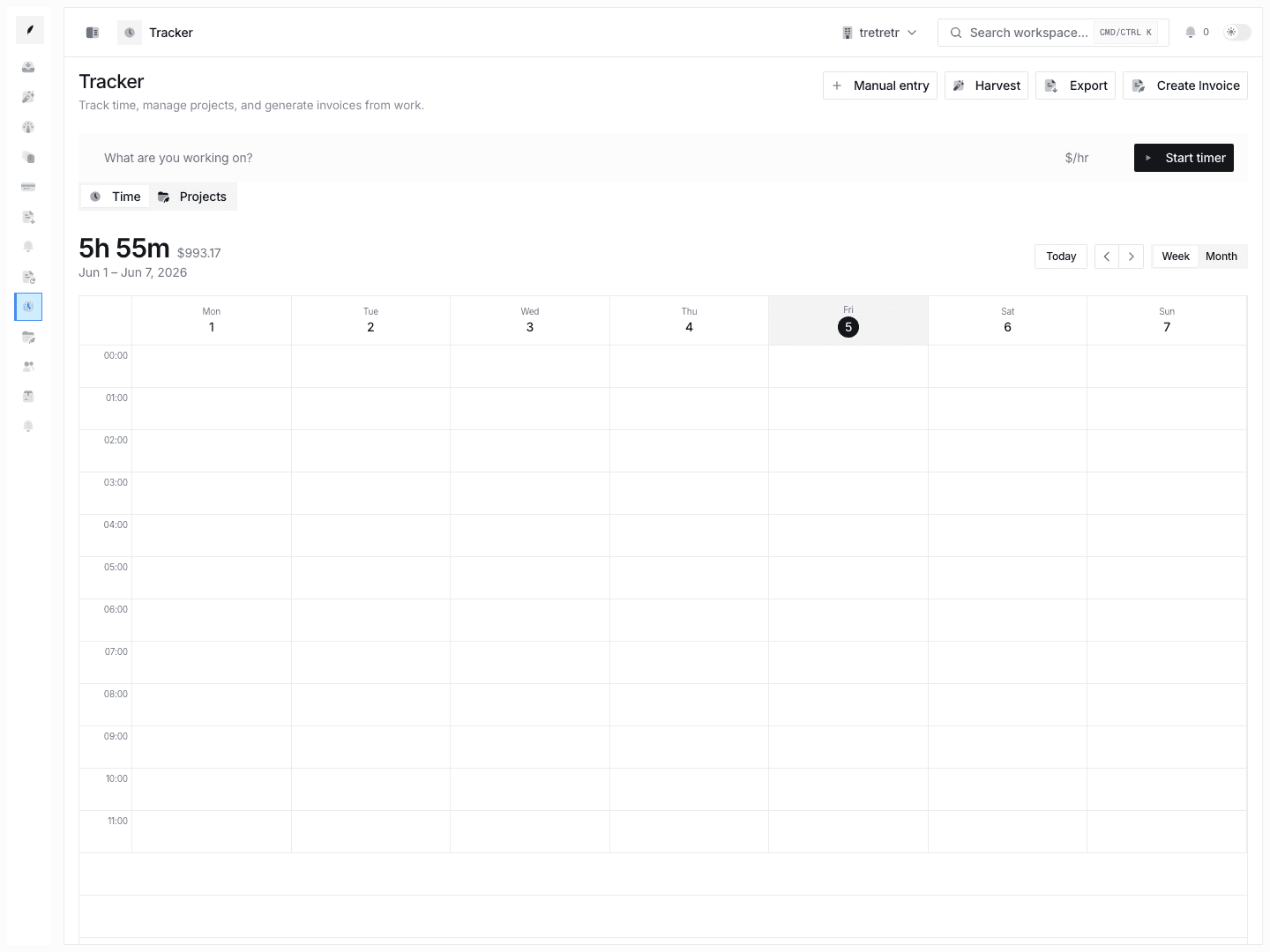The image size is (1270, 952).
Task: Select the Month view
Action: tap(1221, 257)
